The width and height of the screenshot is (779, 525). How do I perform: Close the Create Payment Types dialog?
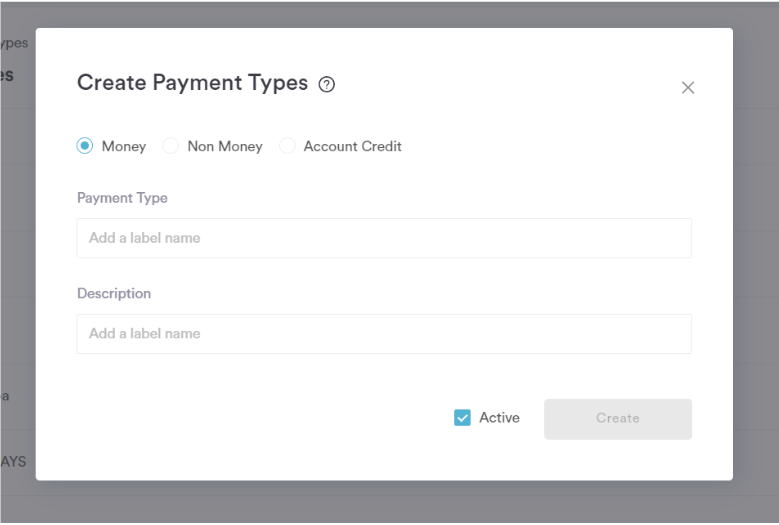pyautogui.click(x=687, y=88)
